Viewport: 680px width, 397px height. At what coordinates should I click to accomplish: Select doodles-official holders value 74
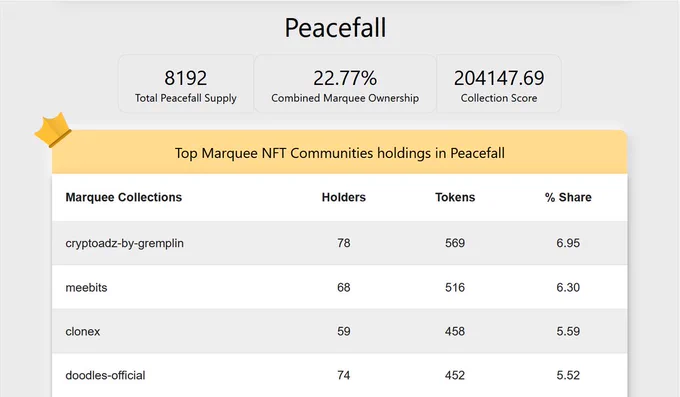pos(343,375)
